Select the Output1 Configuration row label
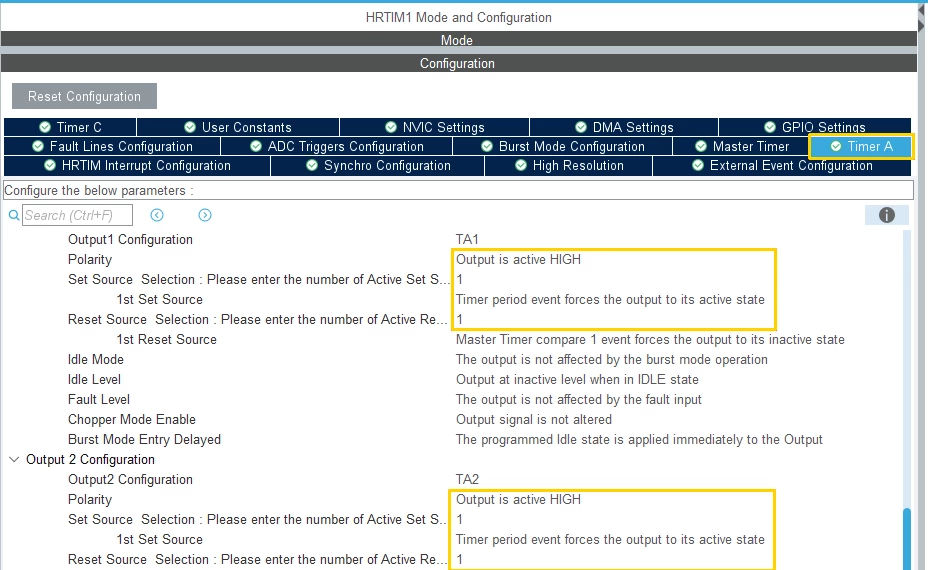 pyautogui.click(x=130, y=240)
